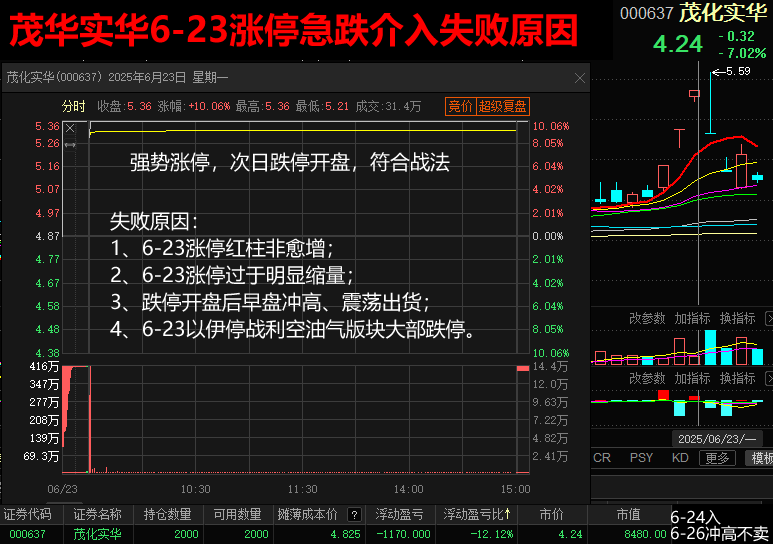Click 改参数 above the volume indicator
Viewport: 773px width, 544px height.
647,318
